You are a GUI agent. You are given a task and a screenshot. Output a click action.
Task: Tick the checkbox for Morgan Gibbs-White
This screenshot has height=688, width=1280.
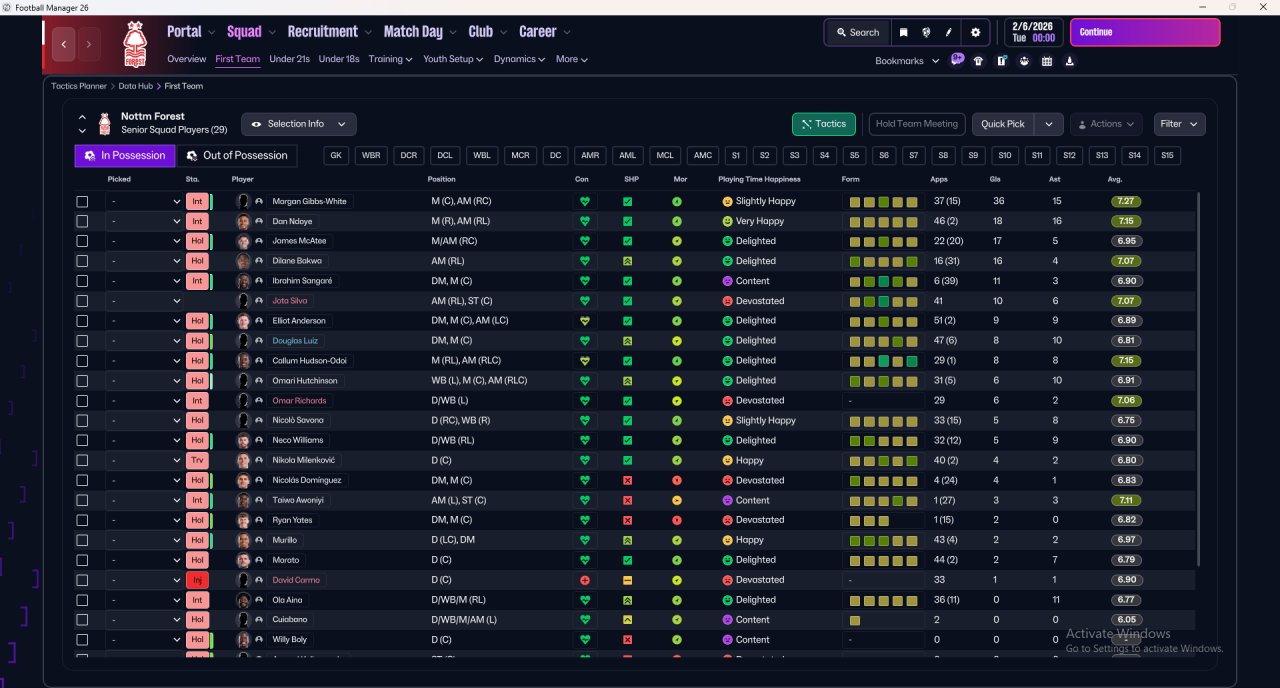82,201
